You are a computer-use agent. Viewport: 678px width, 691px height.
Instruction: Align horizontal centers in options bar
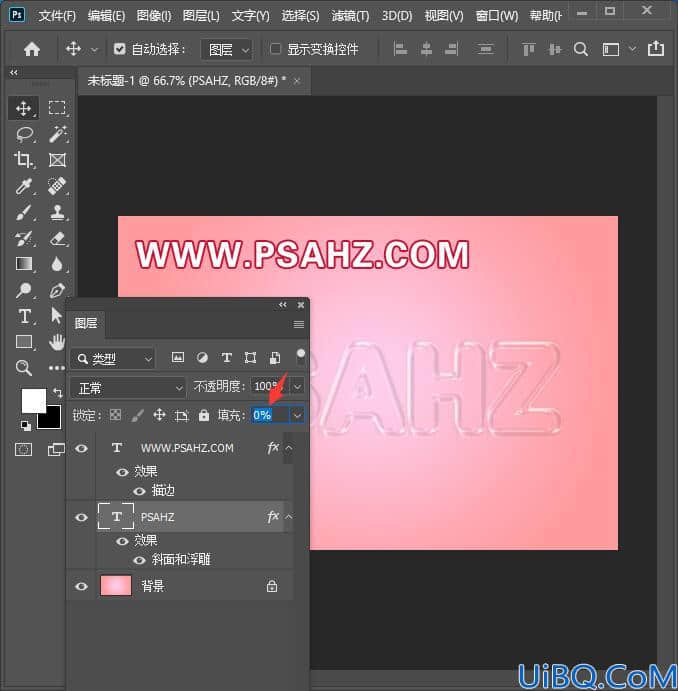[426, 49]
